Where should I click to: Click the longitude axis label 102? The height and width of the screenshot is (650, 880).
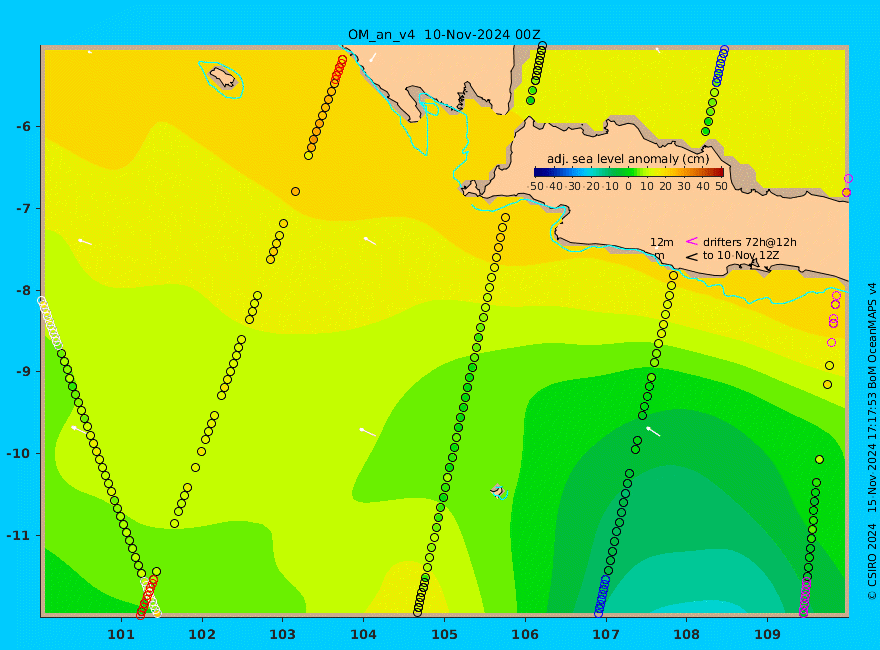click(201, 635)
